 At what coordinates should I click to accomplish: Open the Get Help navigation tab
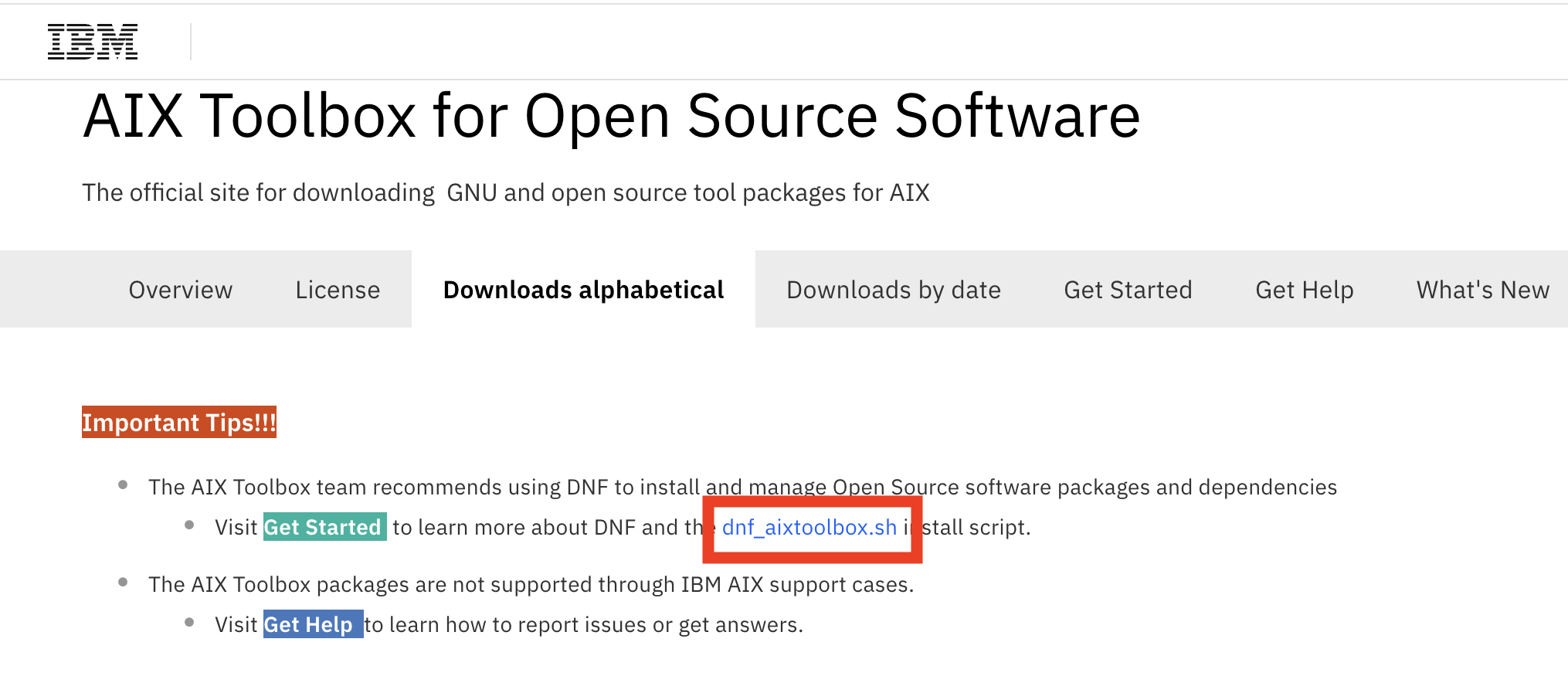1304,290
